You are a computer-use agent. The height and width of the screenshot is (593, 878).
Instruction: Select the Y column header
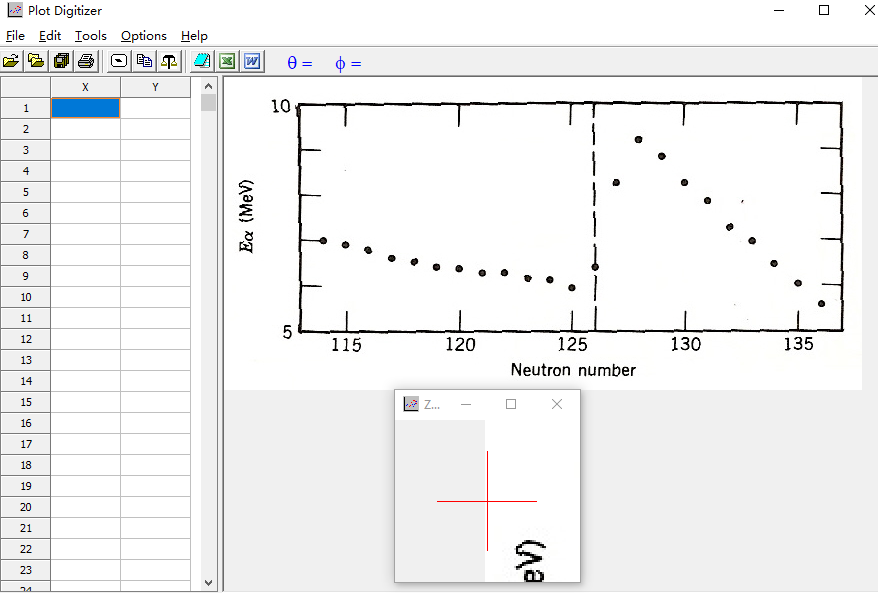tap(155, 86)
